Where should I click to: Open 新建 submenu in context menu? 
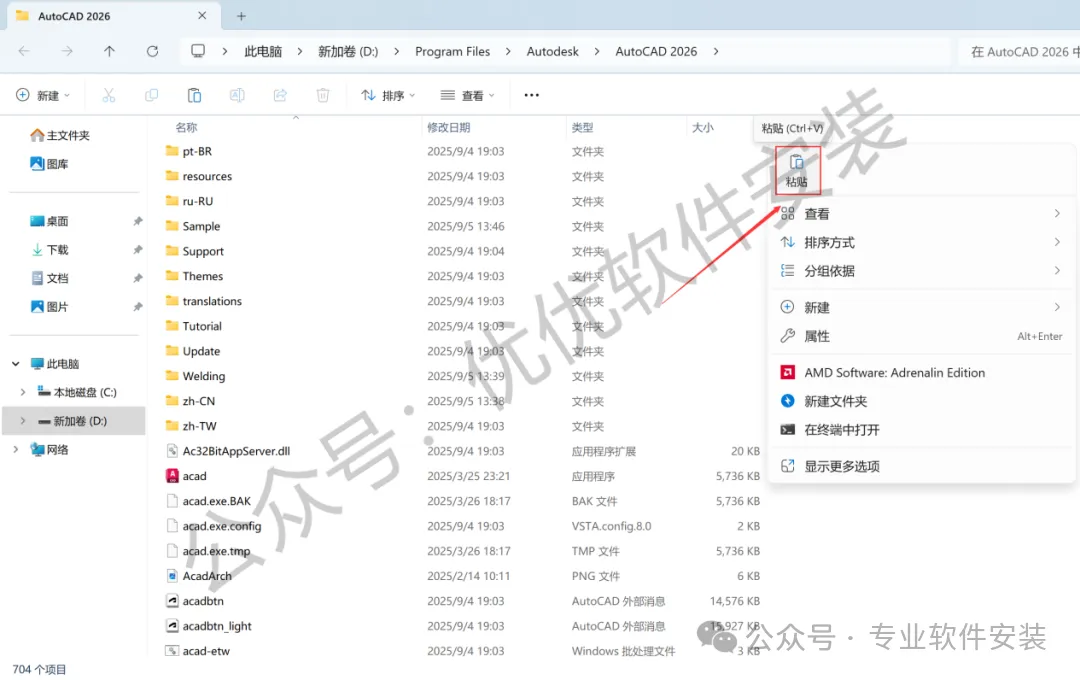pyautogui.click(x=922, y=307)
